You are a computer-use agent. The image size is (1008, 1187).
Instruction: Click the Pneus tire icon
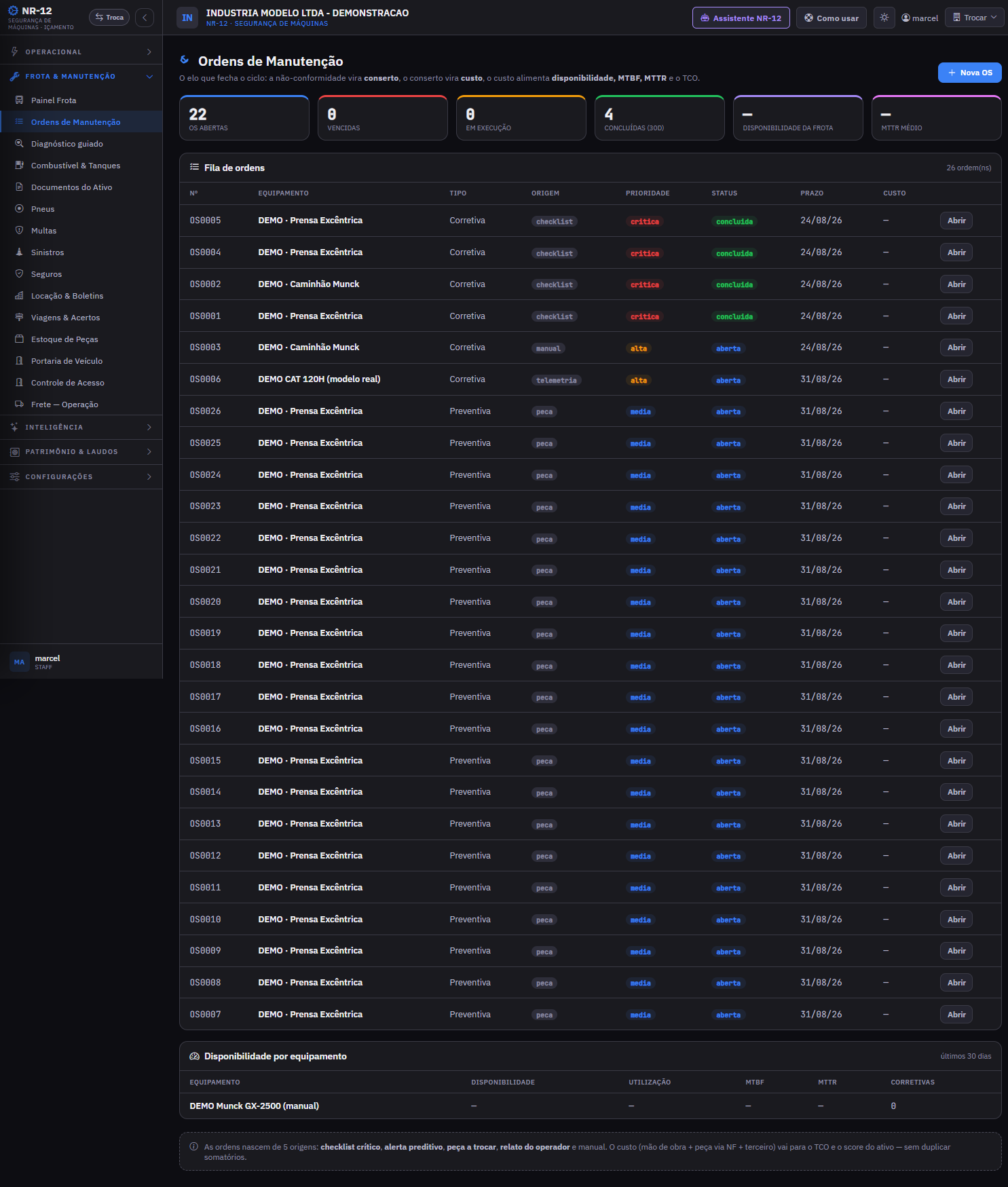pyautogui.click(x=19, y=208)
